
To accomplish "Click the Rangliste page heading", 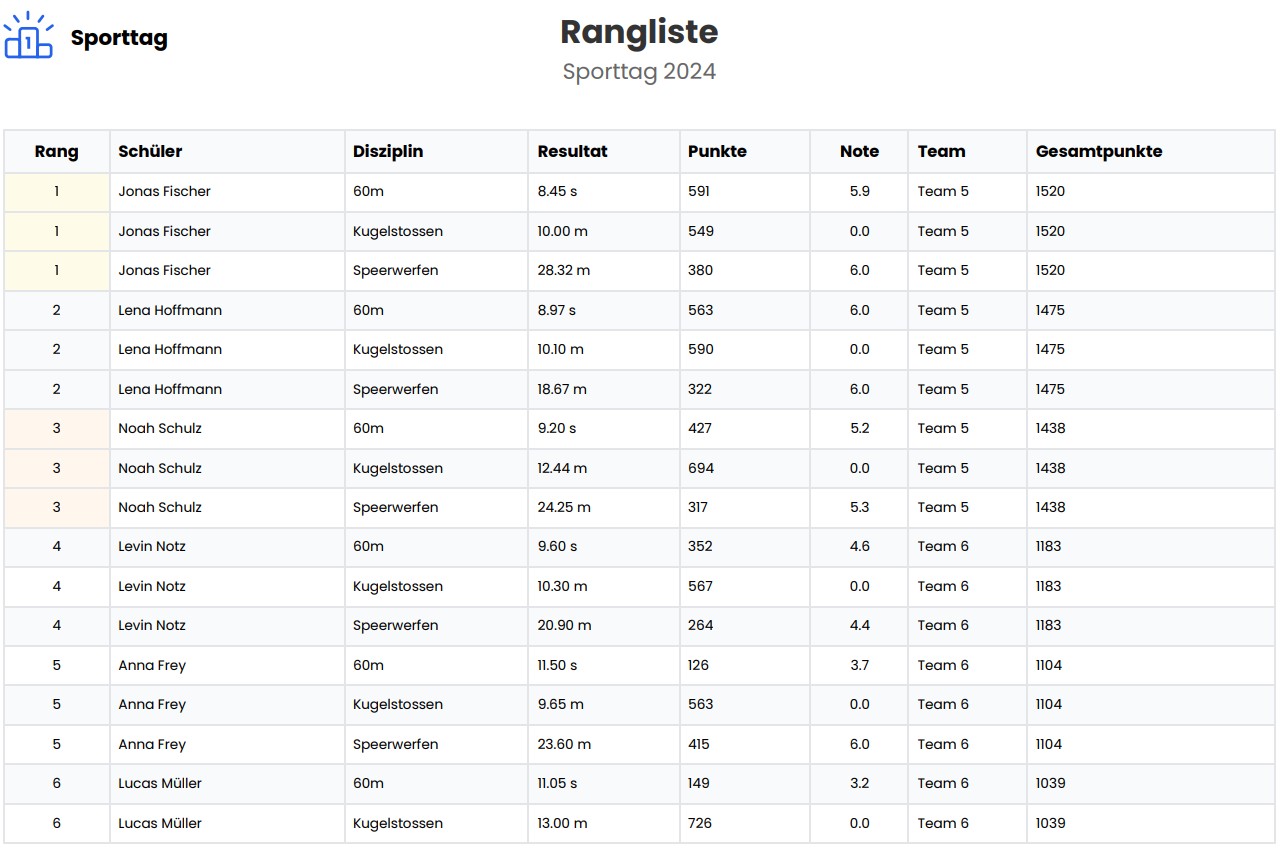I will tap(639, 32).
